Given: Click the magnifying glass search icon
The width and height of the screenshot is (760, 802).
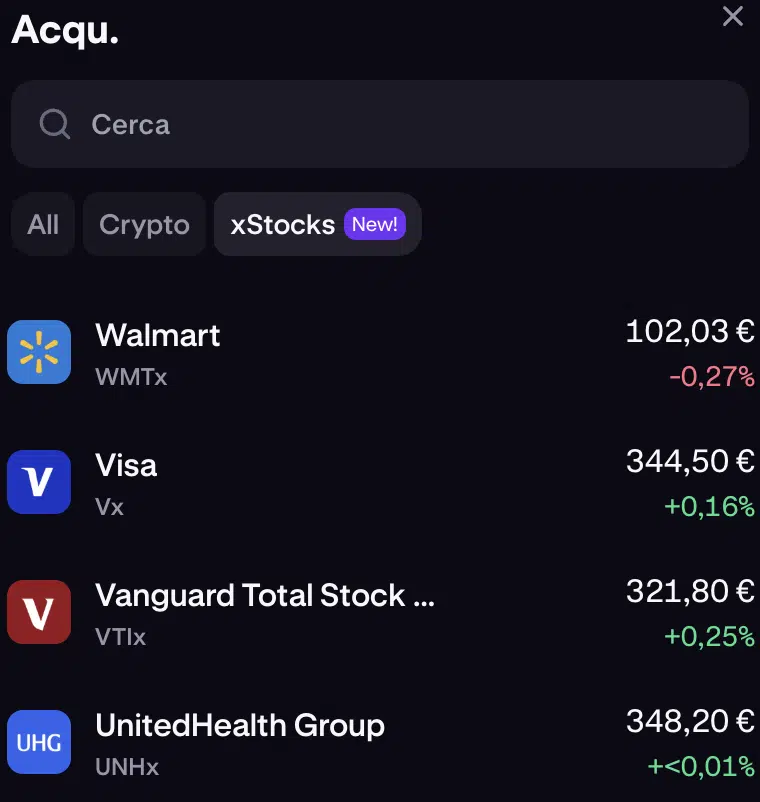Looking at the screenshot, I should point(55,125).
